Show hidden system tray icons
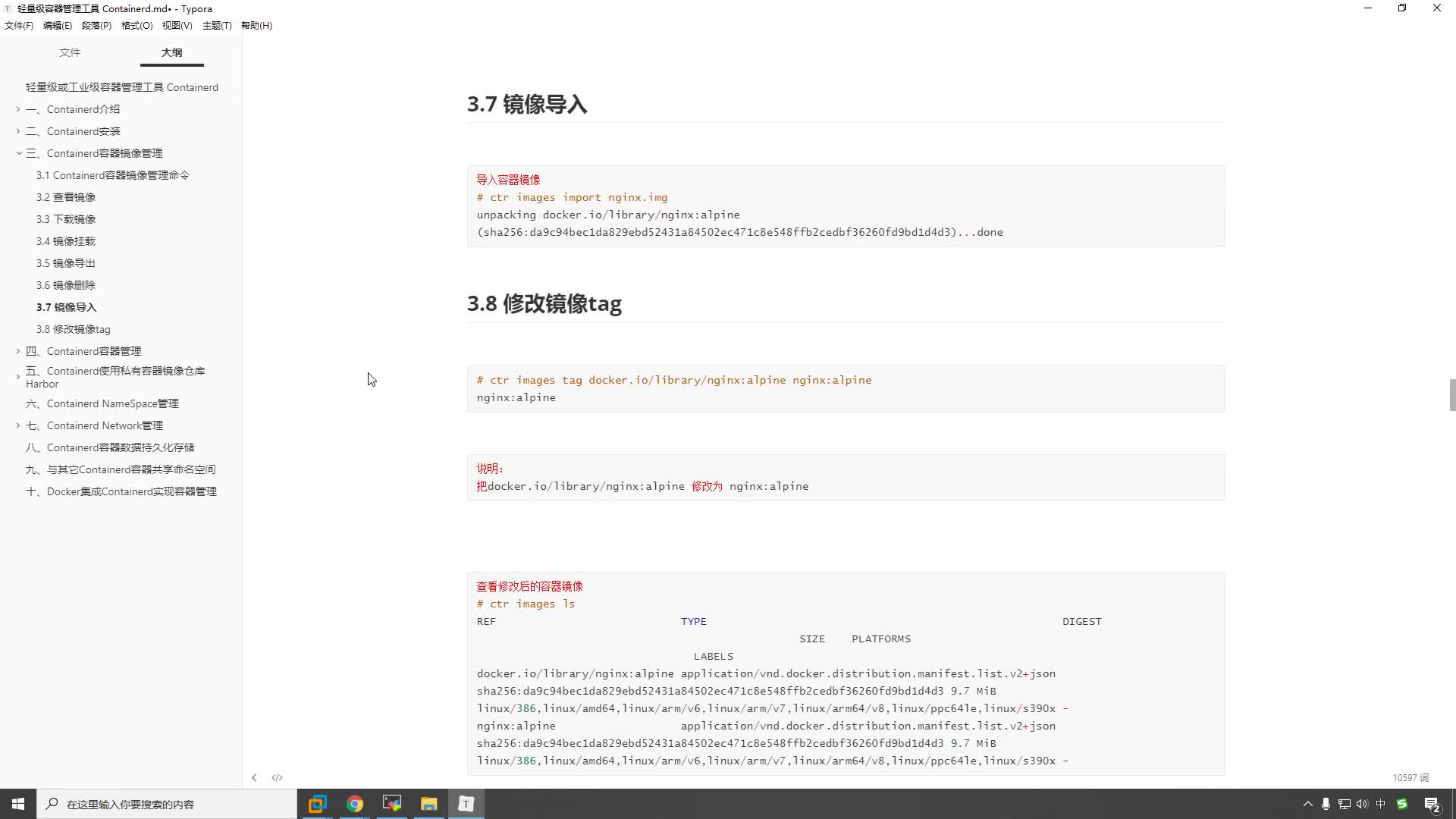The height and width of the screenshot is (819, 1456). pos(1307,804)
